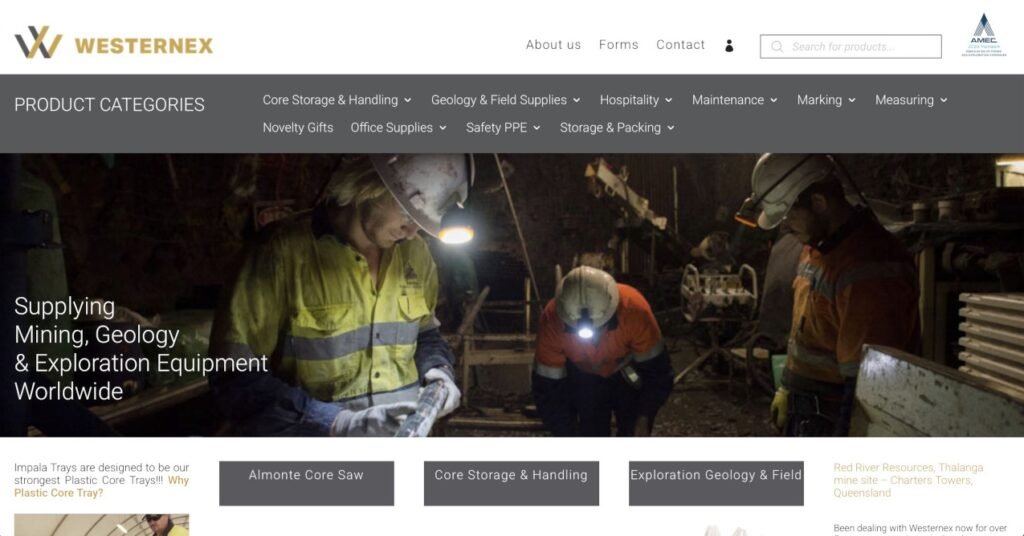Screen dimensions: 1024x536
Task: Click the Westernex logo
Action: click(x=114, y=44)
